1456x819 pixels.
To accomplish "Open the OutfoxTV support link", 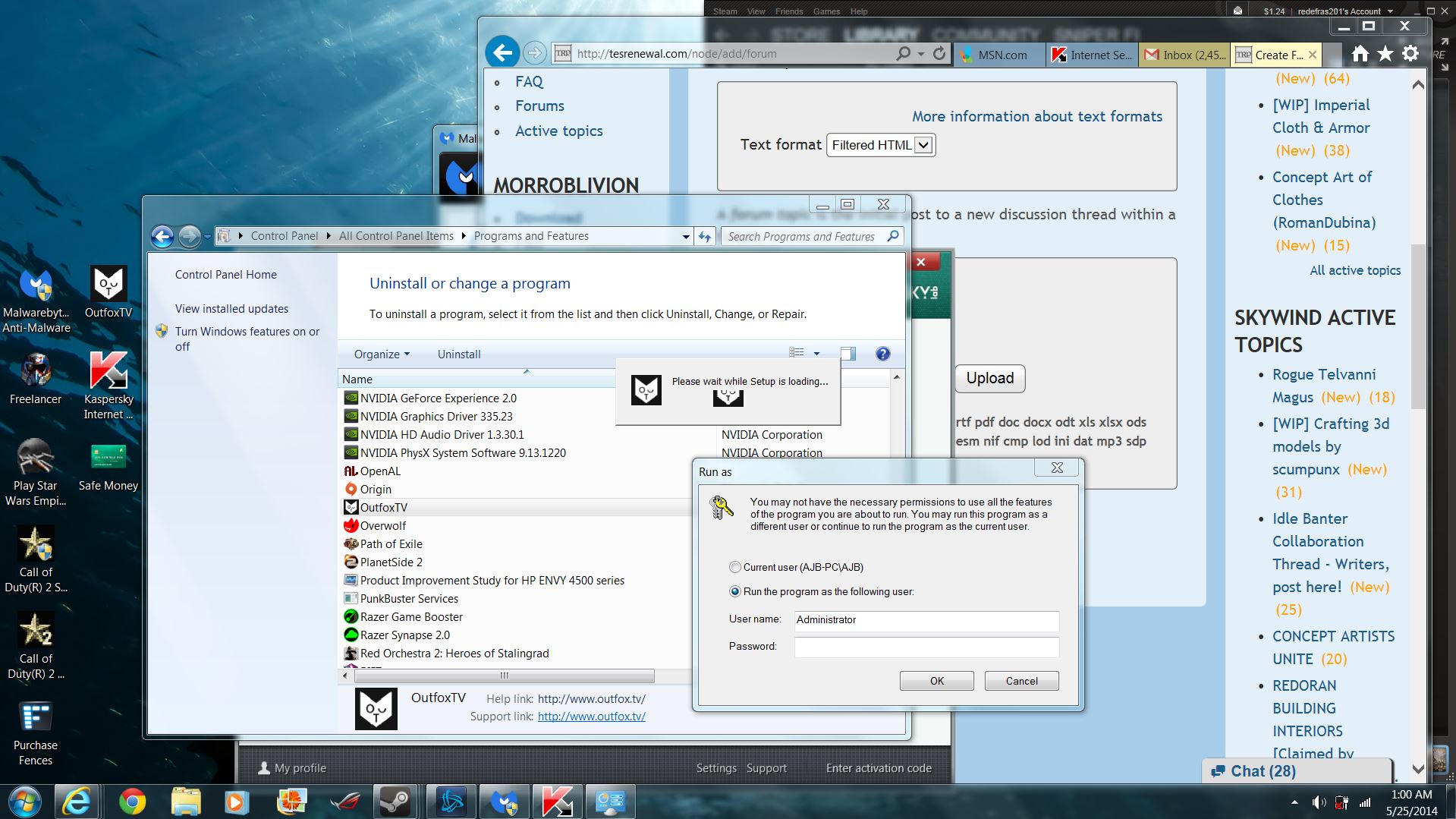I will pyautogui.click(x=592, y=717).
